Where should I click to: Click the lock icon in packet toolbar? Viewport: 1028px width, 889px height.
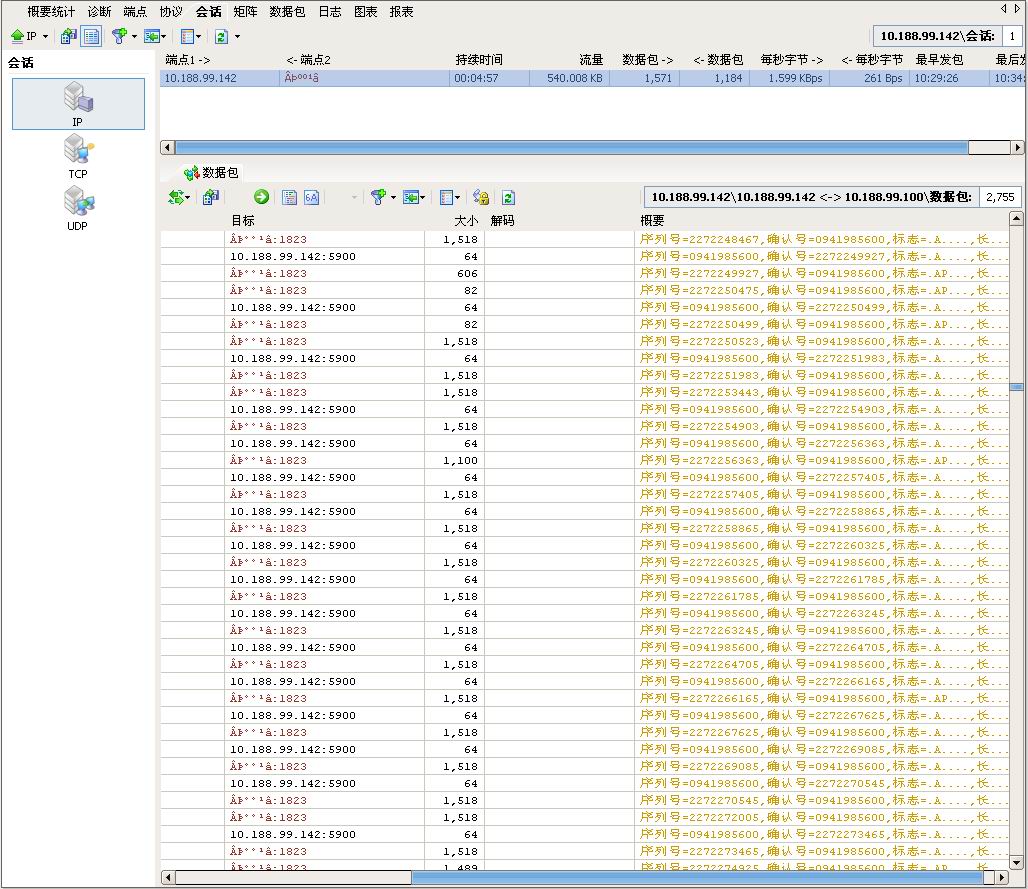pyautogui.click(x=481, y=198)
